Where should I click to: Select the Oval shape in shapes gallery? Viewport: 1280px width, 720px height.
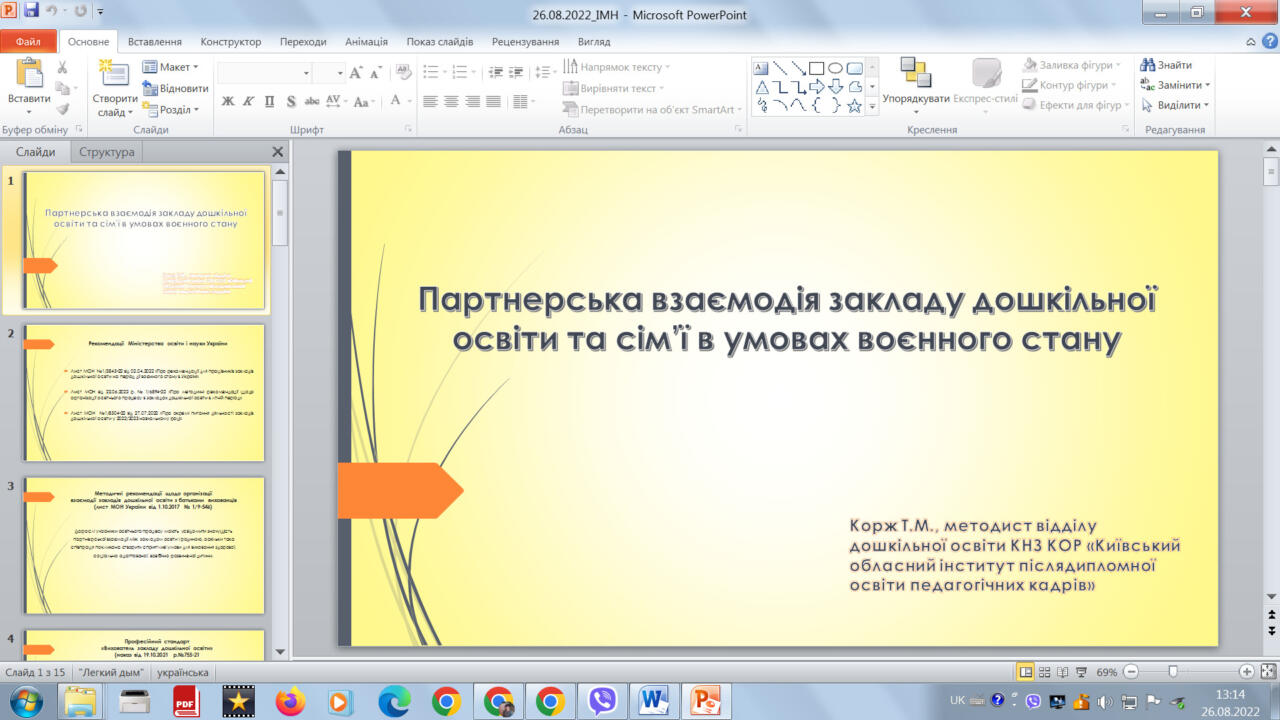tap(835, 68)
